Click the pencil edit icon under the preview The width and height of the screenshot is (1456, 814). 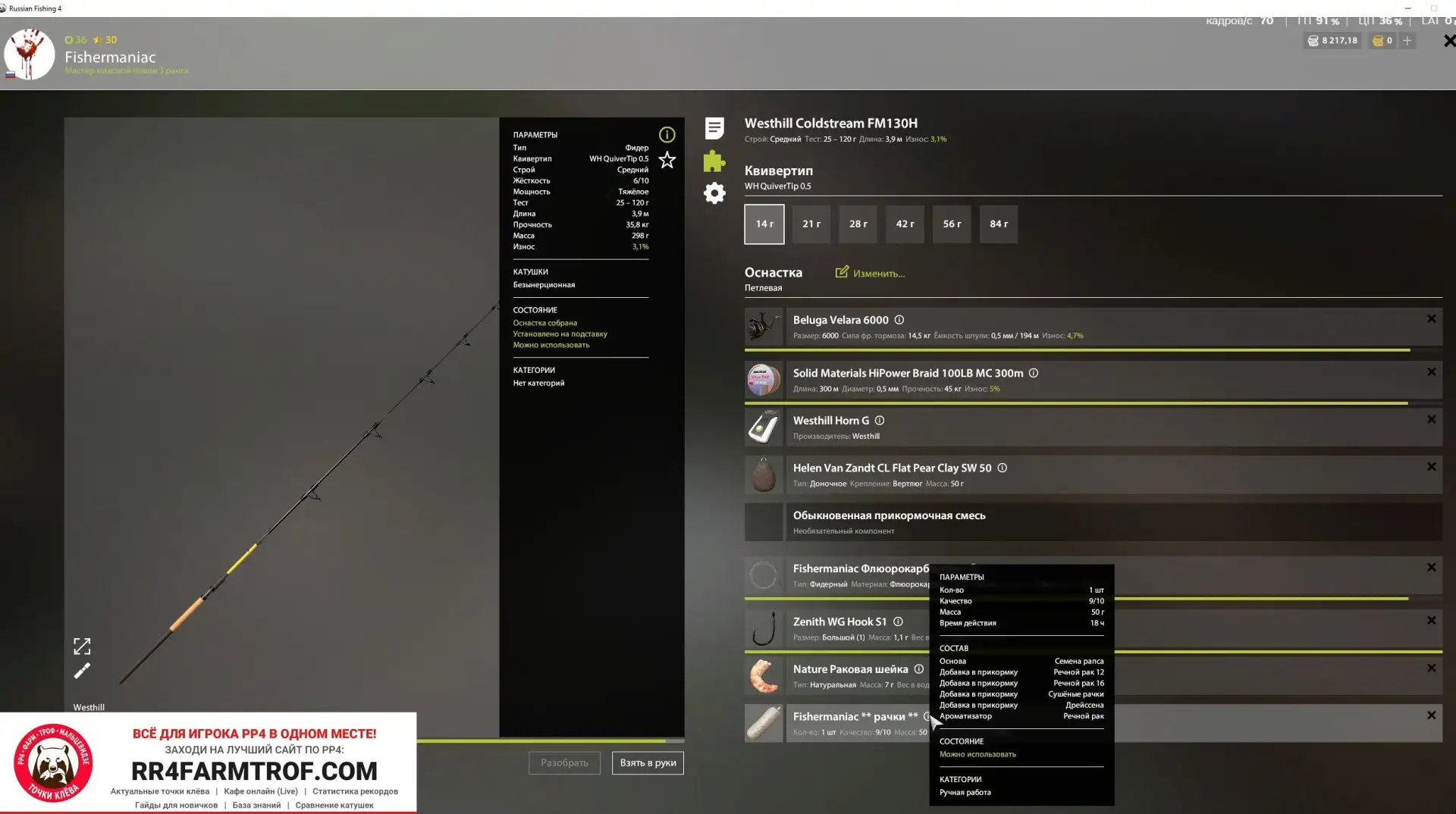[82, 671]
